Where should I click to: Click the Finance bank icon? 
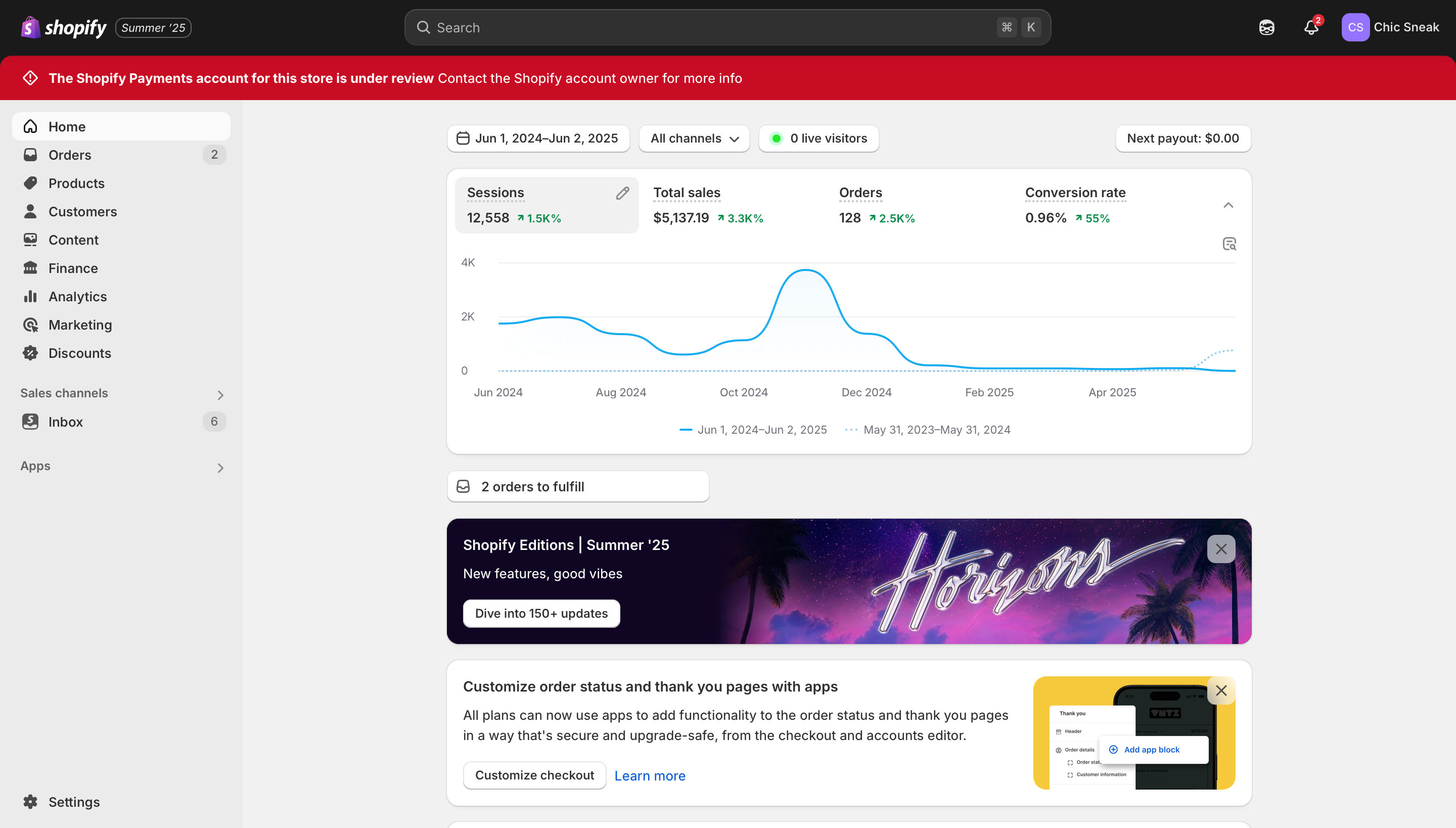tap(30, 268)
